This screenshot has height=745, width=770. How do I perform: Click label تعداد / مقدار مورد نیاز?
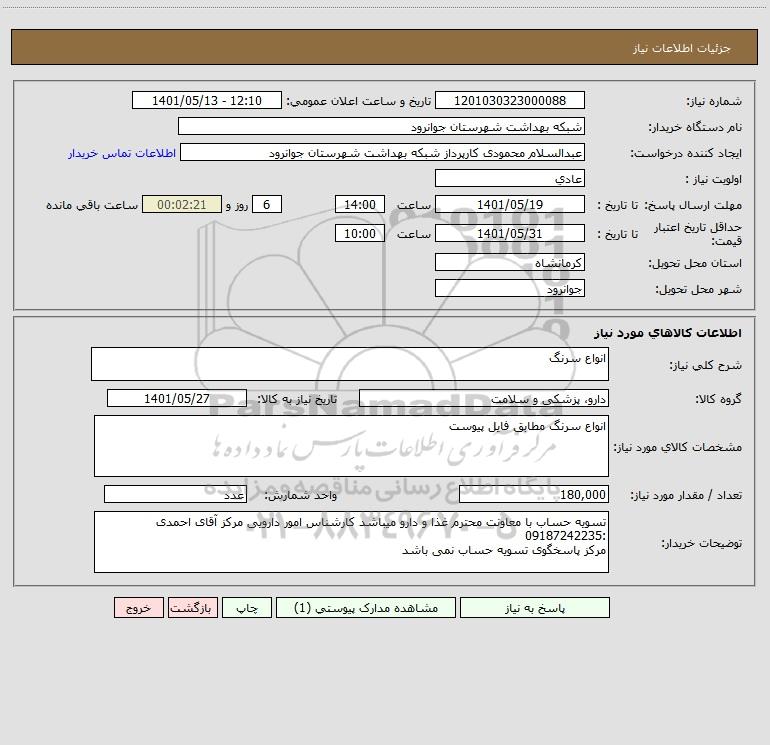(x=686, y=495)
